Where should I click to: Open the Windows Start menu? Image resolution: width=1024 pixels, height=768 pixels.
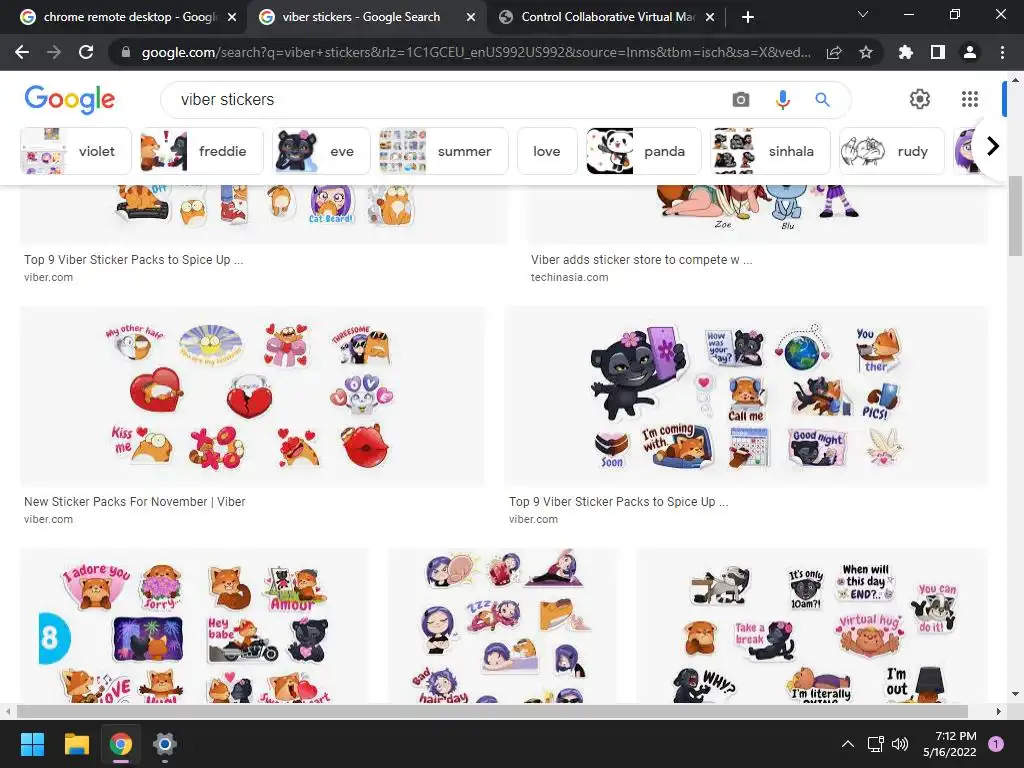pos(32,744)
